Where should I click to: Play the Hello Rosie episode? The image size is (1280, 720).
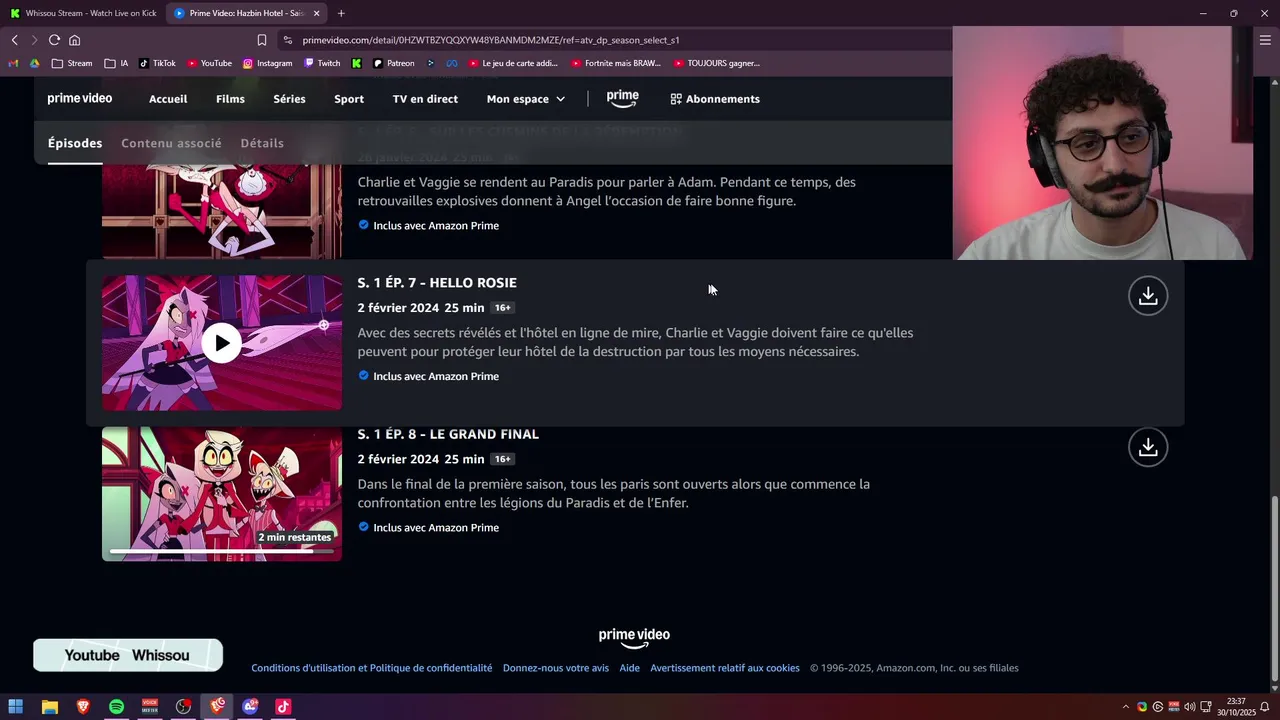pyautogui.click(x=221, y=343)
